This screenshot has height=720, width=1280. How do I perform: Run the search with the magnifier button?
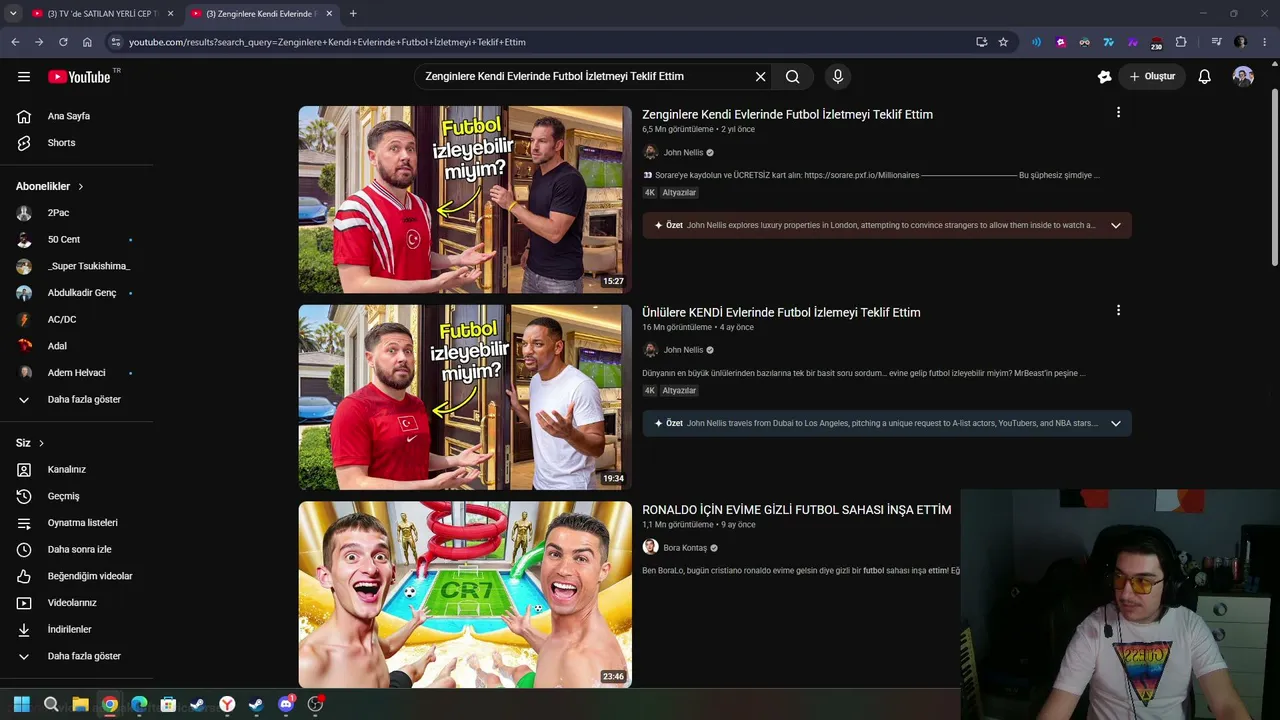tap(793, 77)
